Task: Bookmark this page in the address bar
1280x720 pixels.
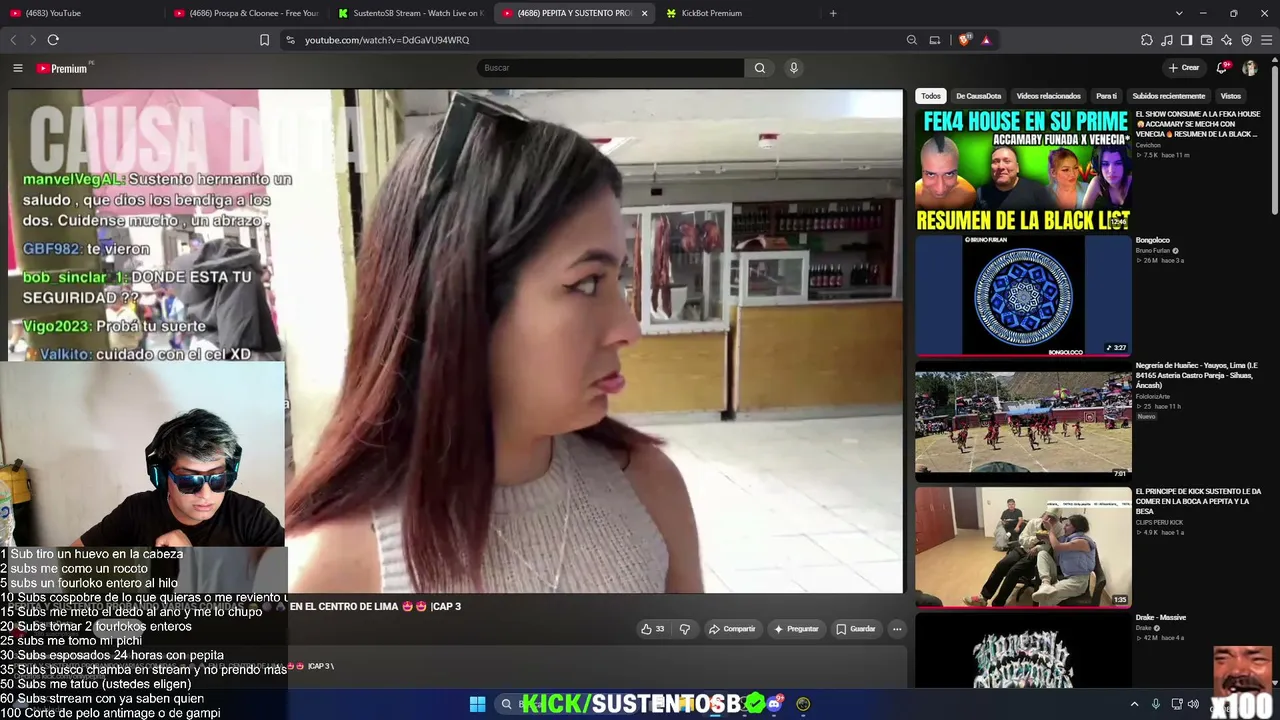Action: [x=264, y=40]
